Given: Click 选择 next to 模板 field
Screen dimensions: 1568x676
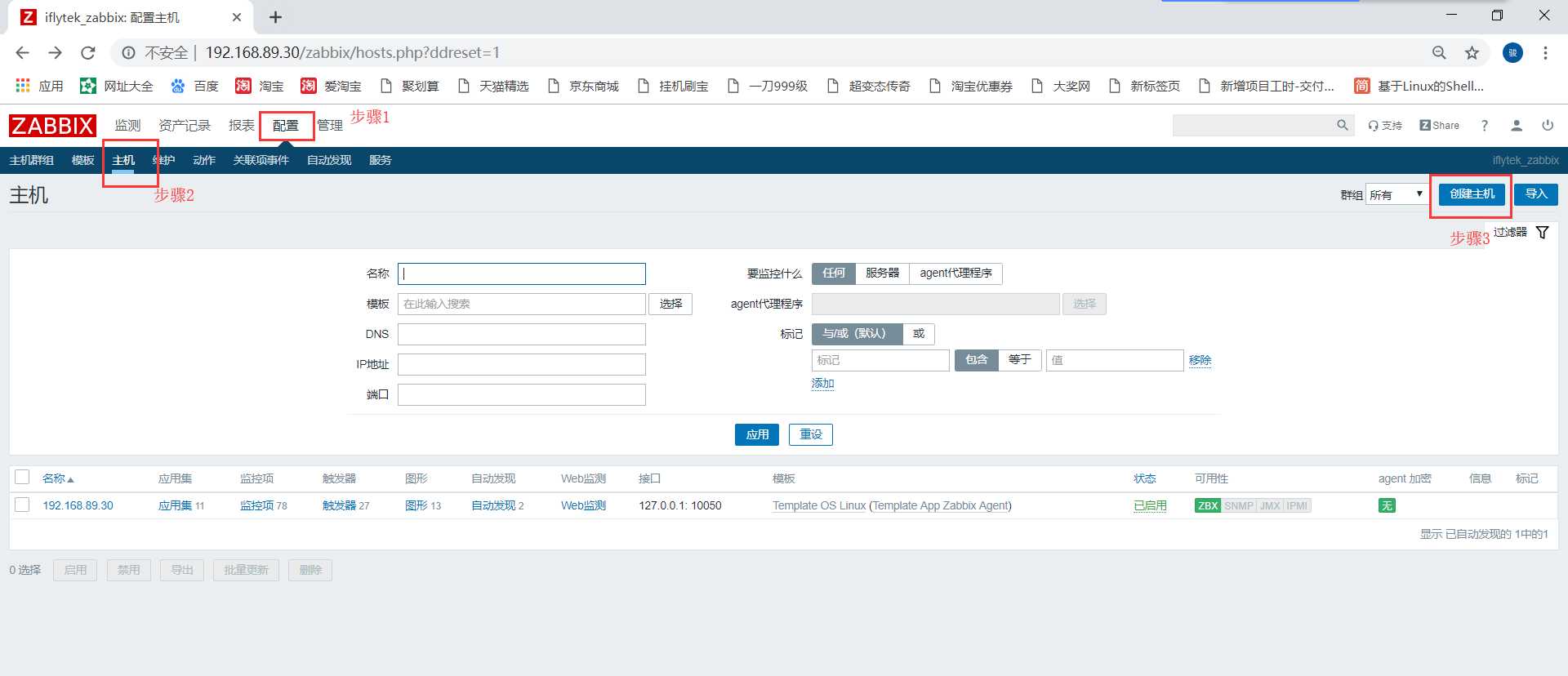Looking at the screenshot, I should [x=670, y=304].
